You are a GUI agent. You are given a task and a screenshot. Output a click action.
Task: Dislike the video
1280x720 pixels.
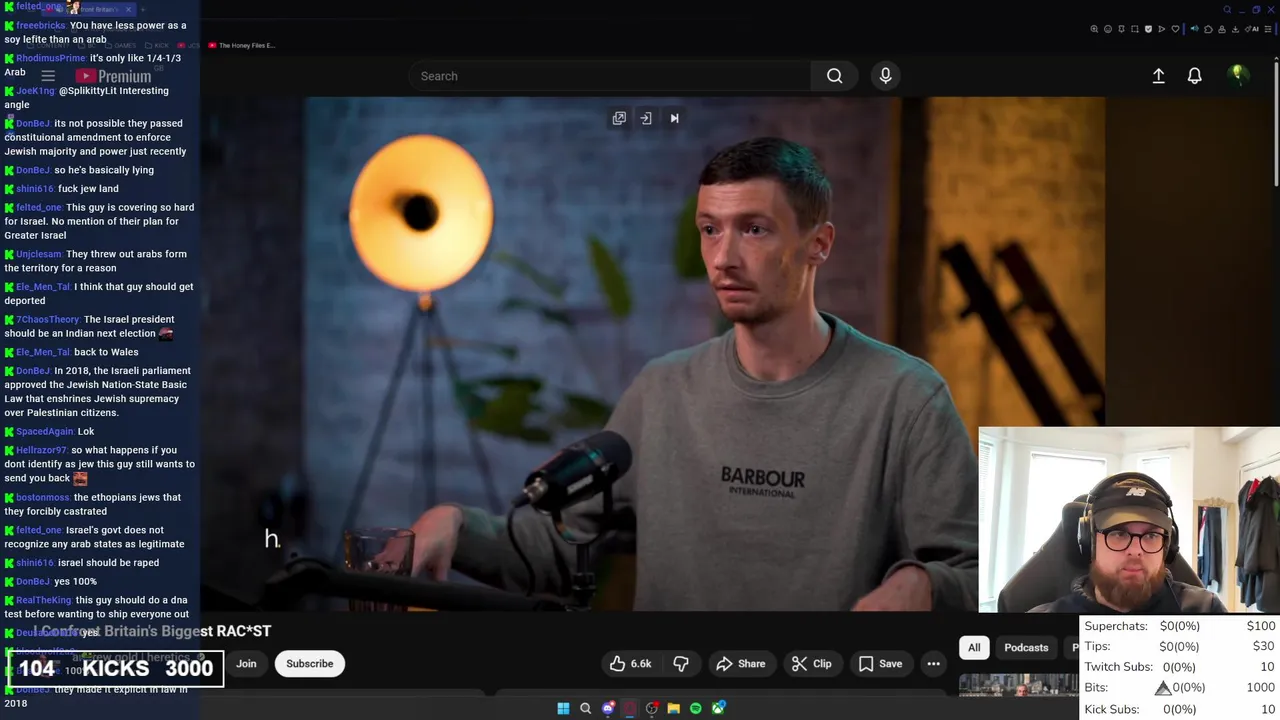681,664
